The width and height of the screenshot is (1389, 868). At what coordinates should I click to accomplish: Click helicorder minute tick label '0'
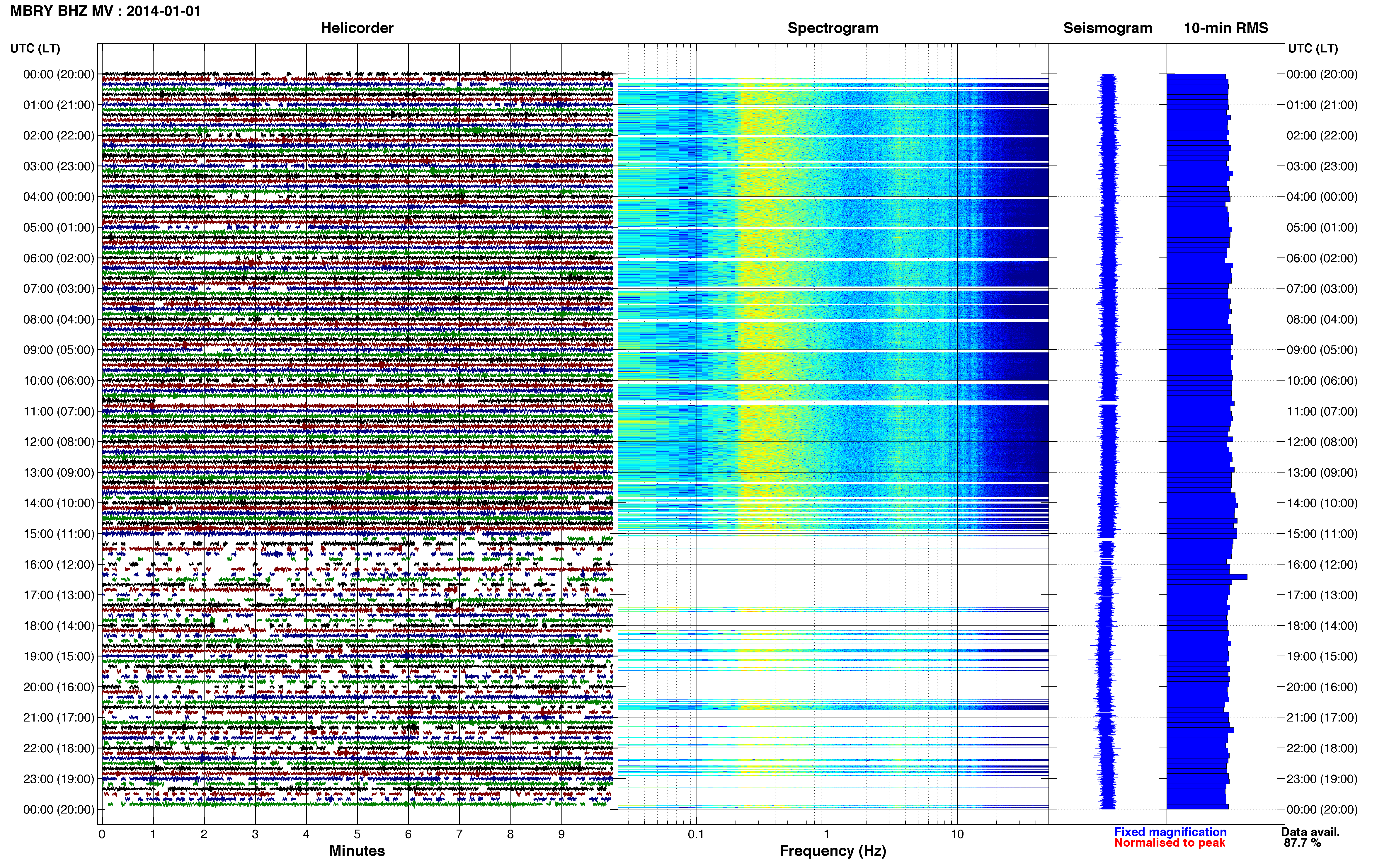102,835
